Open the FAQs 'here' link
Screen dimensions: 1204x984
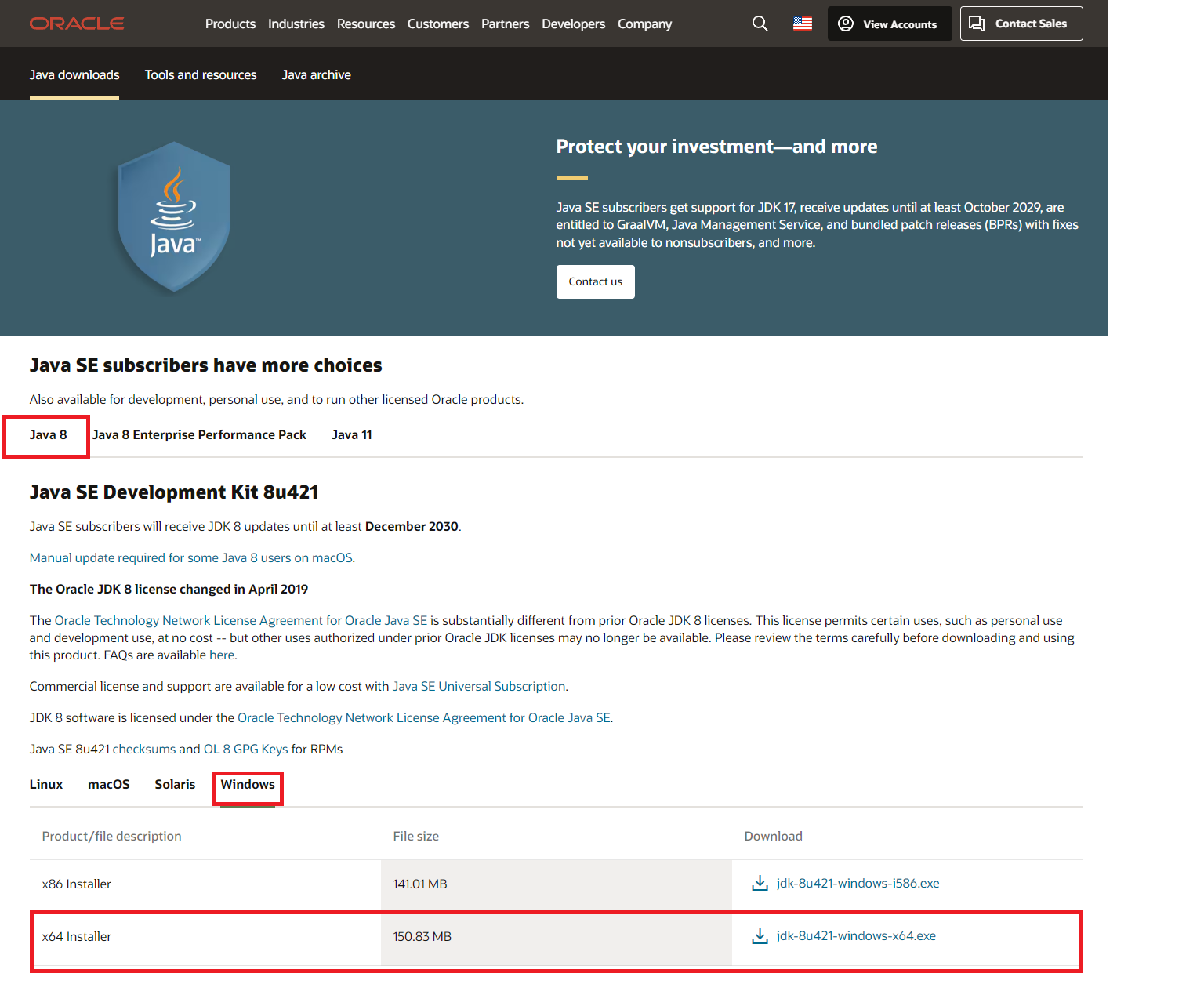pyautogui.click(x=222, y=655)
